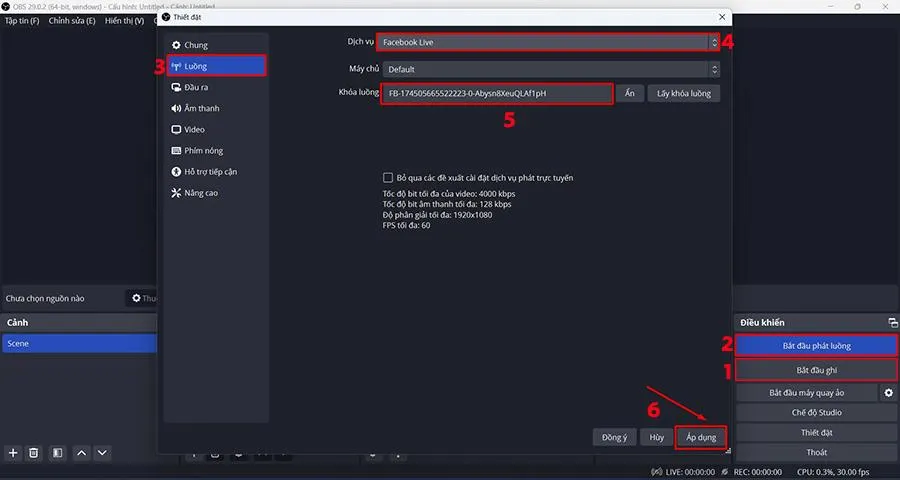Delete selected scene with trash icon

pos(34,453)
